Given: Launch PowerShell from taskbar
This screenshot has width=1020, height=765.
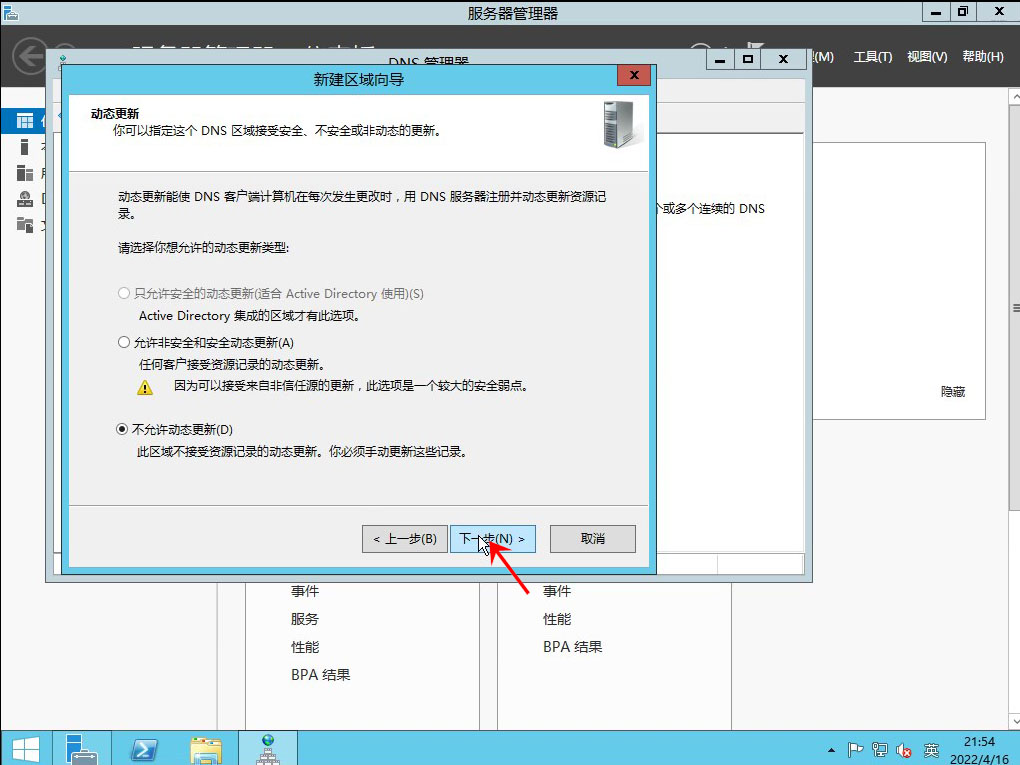Looking at the screenshot, I should click(x=143, y=749).
